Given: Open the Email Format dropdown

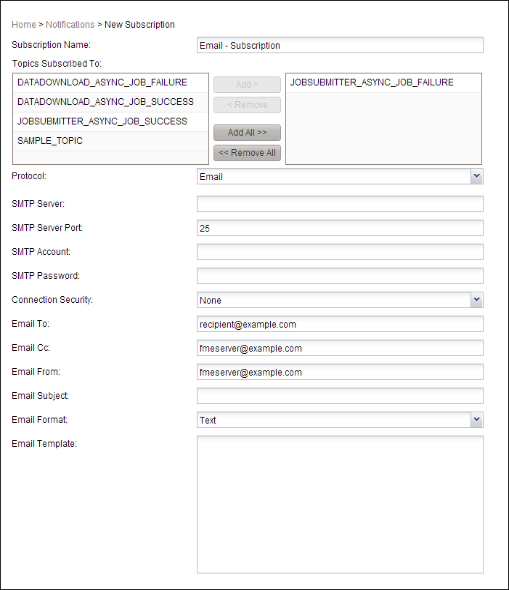Looking at the screenshot, I should pos(340,420).
